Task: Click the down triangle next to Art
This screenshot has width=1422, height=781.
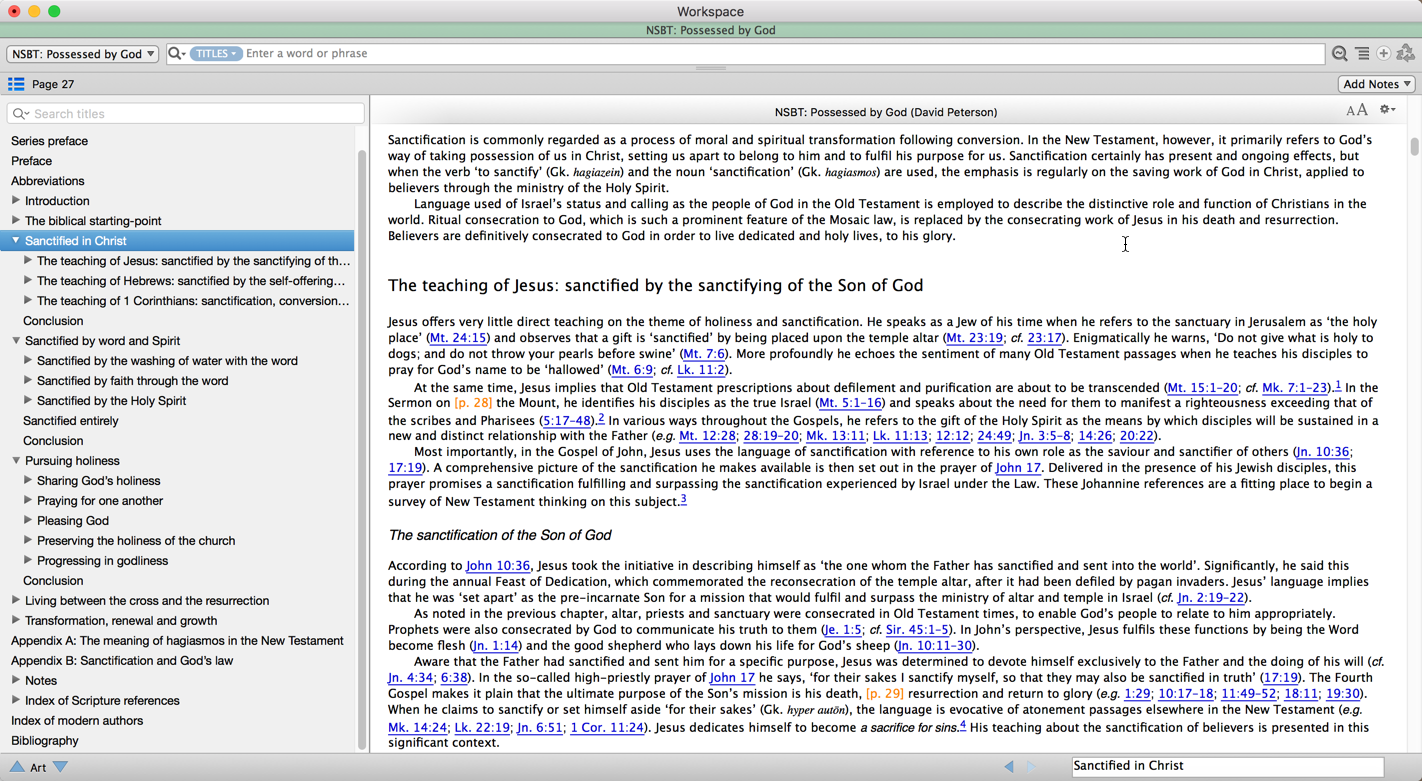Action: click(x=61, y=767)
